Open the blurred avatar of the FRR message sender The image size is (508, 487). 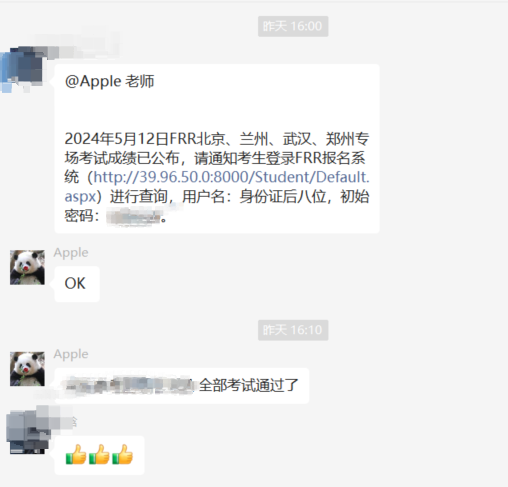[23, 69]
